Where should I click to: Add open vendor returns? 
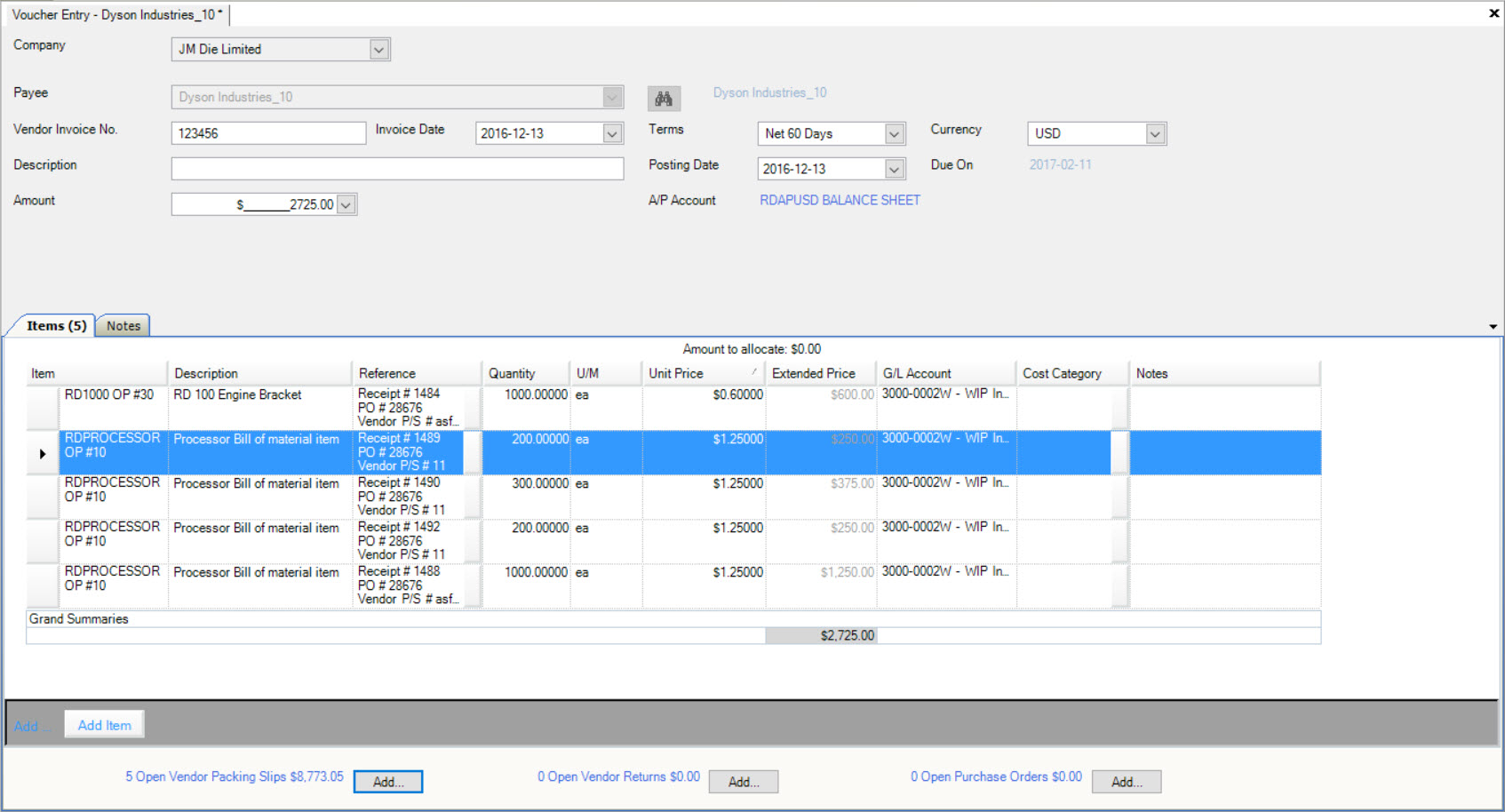[x=744, y=782]
